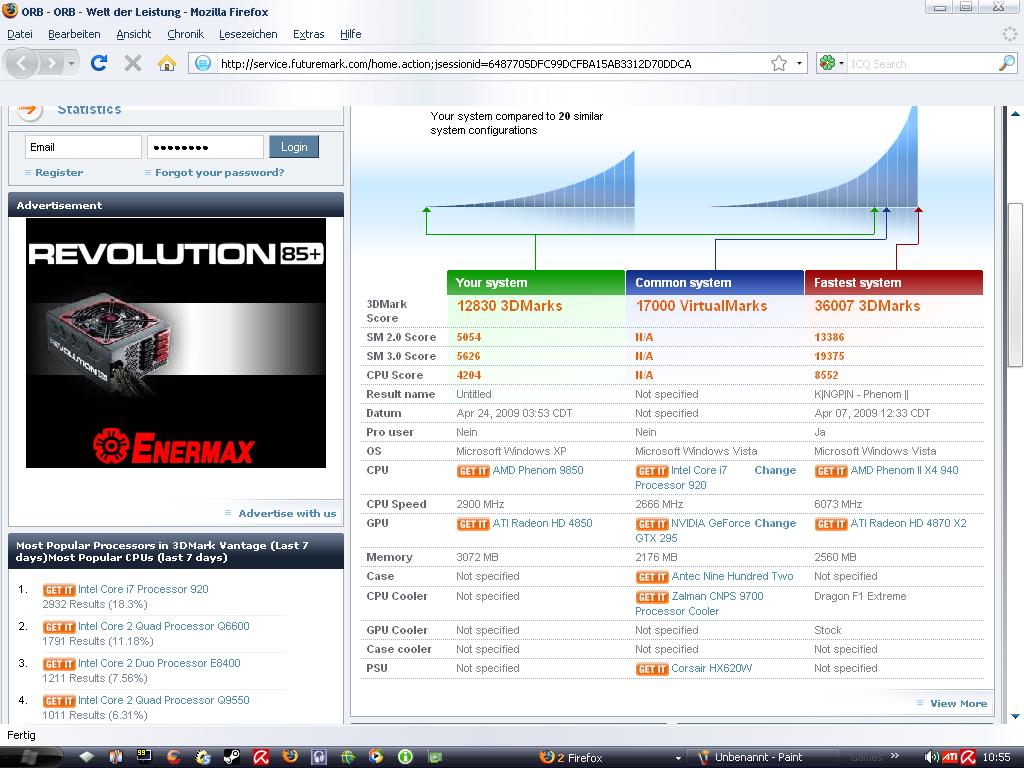
Task: Click the ATI tray icon
Action: click(950, 758)
